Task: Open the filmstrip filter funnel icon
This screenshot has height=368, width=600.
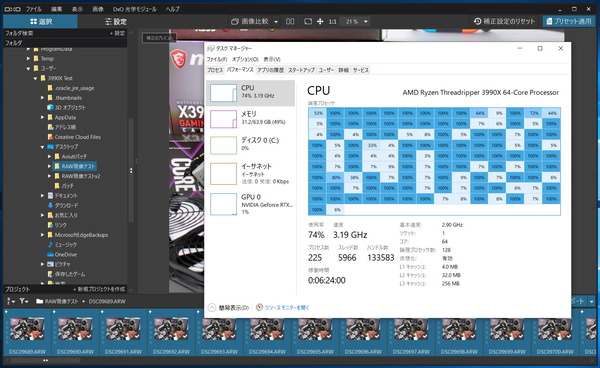Action: pyautogui.click(x=24, y=301)
